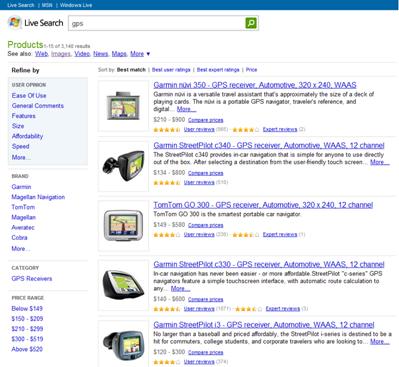Compare prices for TomTom GO 300
399x367 pixels.
[x=206, y=225]
